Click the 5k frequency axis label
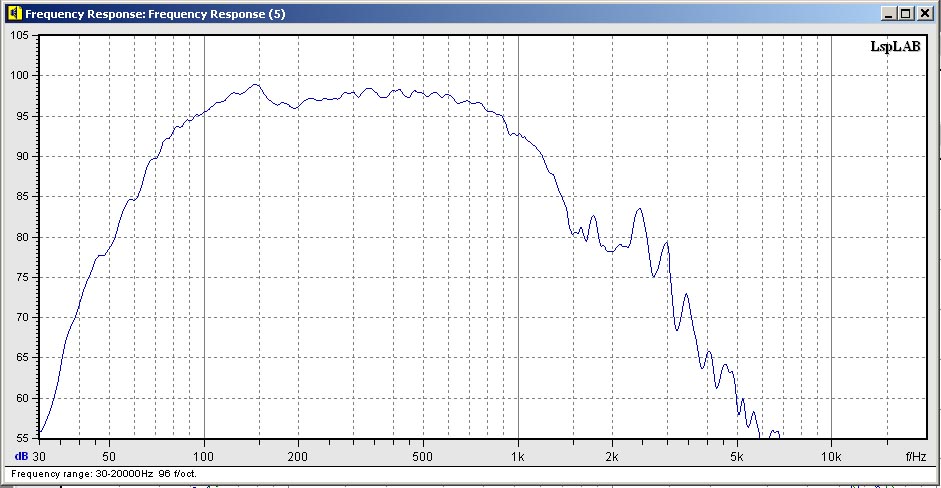Screen dimensions: 941x488 pyautogui.click(x=736, y=457)
